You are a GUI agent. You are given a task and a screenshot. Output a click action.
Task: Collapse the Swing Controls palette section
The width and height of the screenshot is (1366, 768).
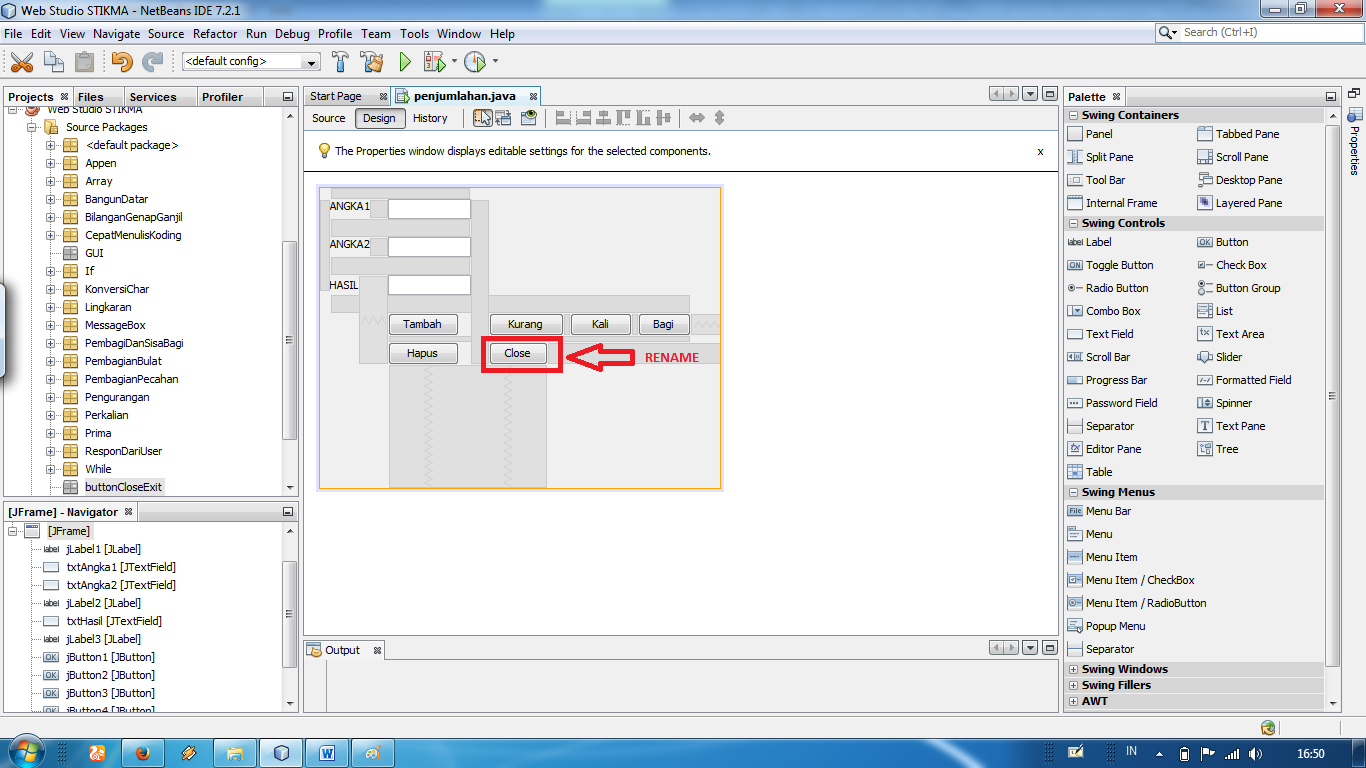coord(1073,223)
